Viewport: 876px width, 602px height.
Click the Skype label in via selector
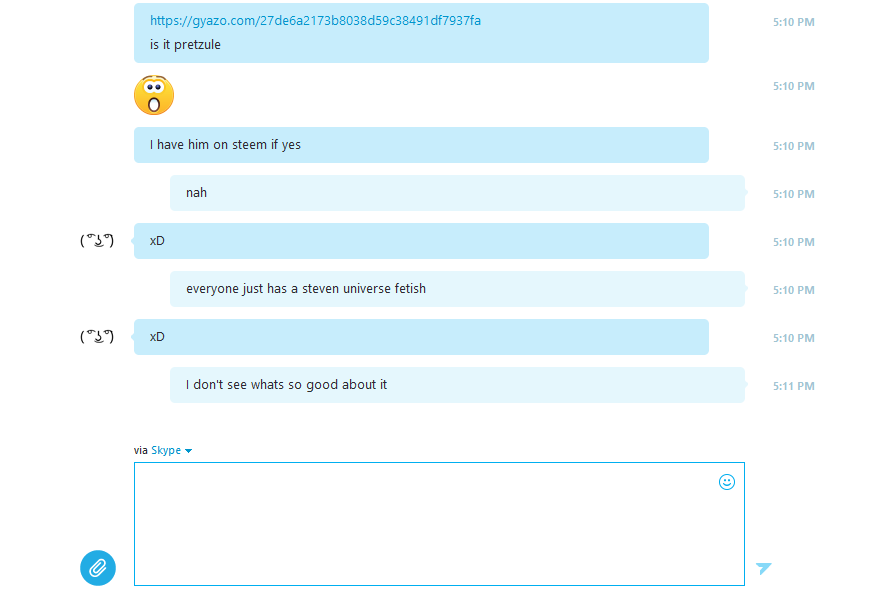pyautogui.click(x=166, y=450)
